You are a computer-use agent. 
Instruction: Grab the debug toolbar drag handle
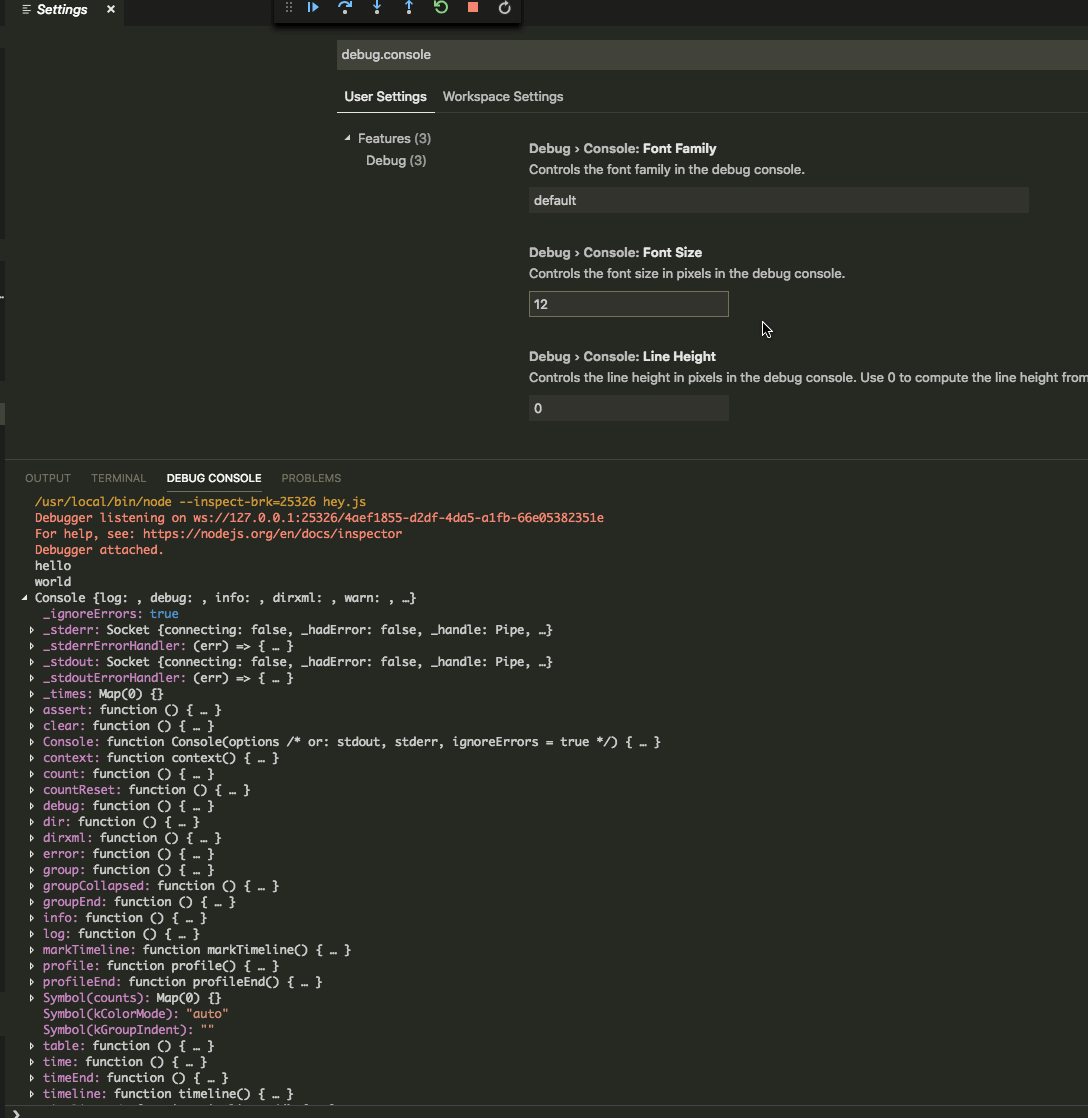click(288, 8)
